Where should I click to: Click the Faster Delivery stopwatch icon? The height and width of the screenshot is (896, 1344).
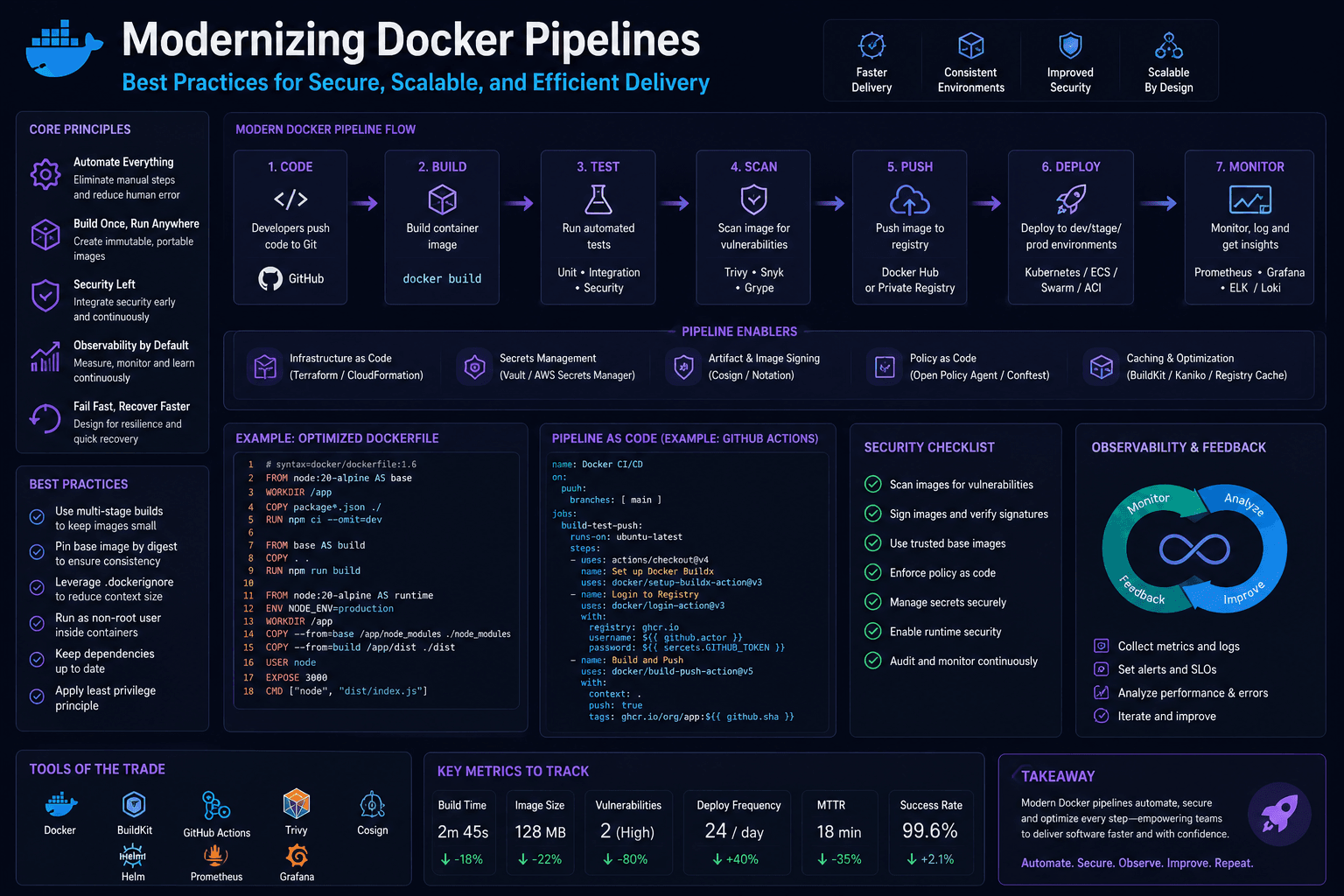point(871,45)
